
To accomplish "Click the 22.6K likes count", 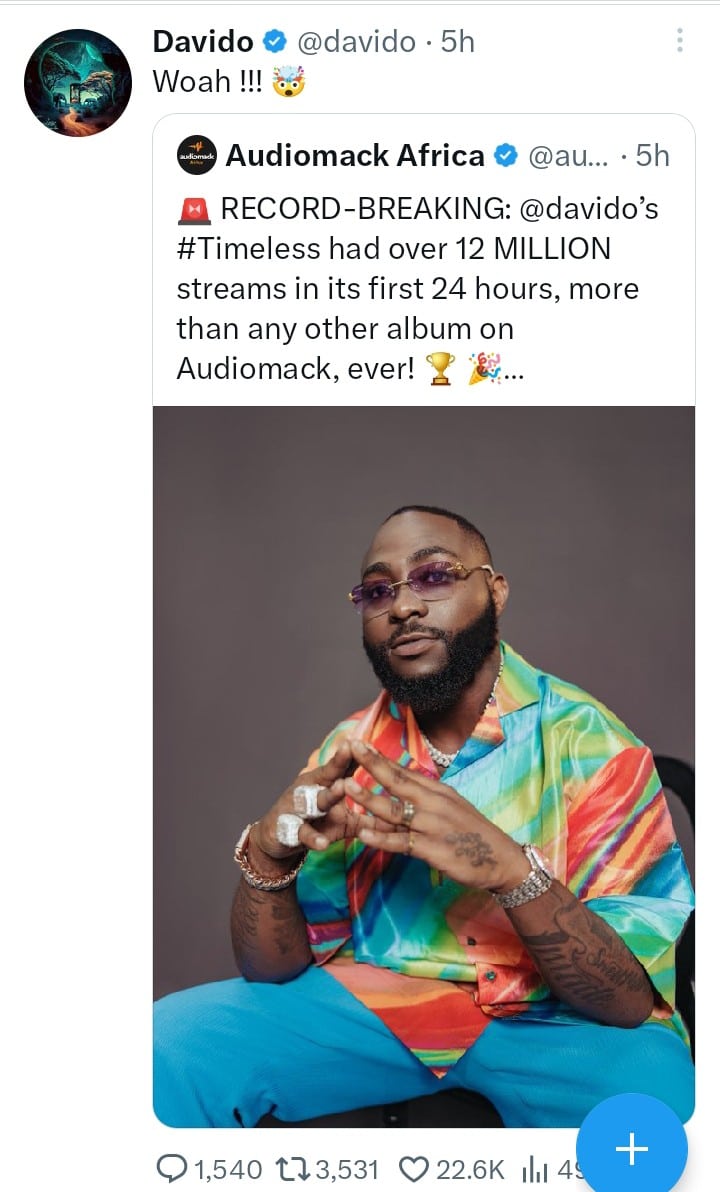I will click(470, 1168).
